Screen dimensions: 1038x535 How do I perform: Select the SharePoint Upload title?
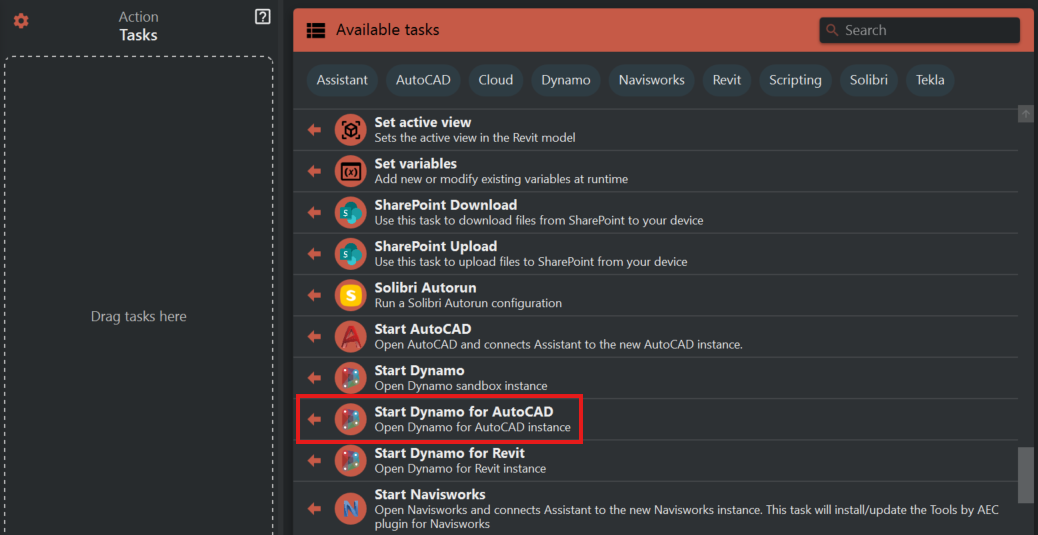[436, 246]
